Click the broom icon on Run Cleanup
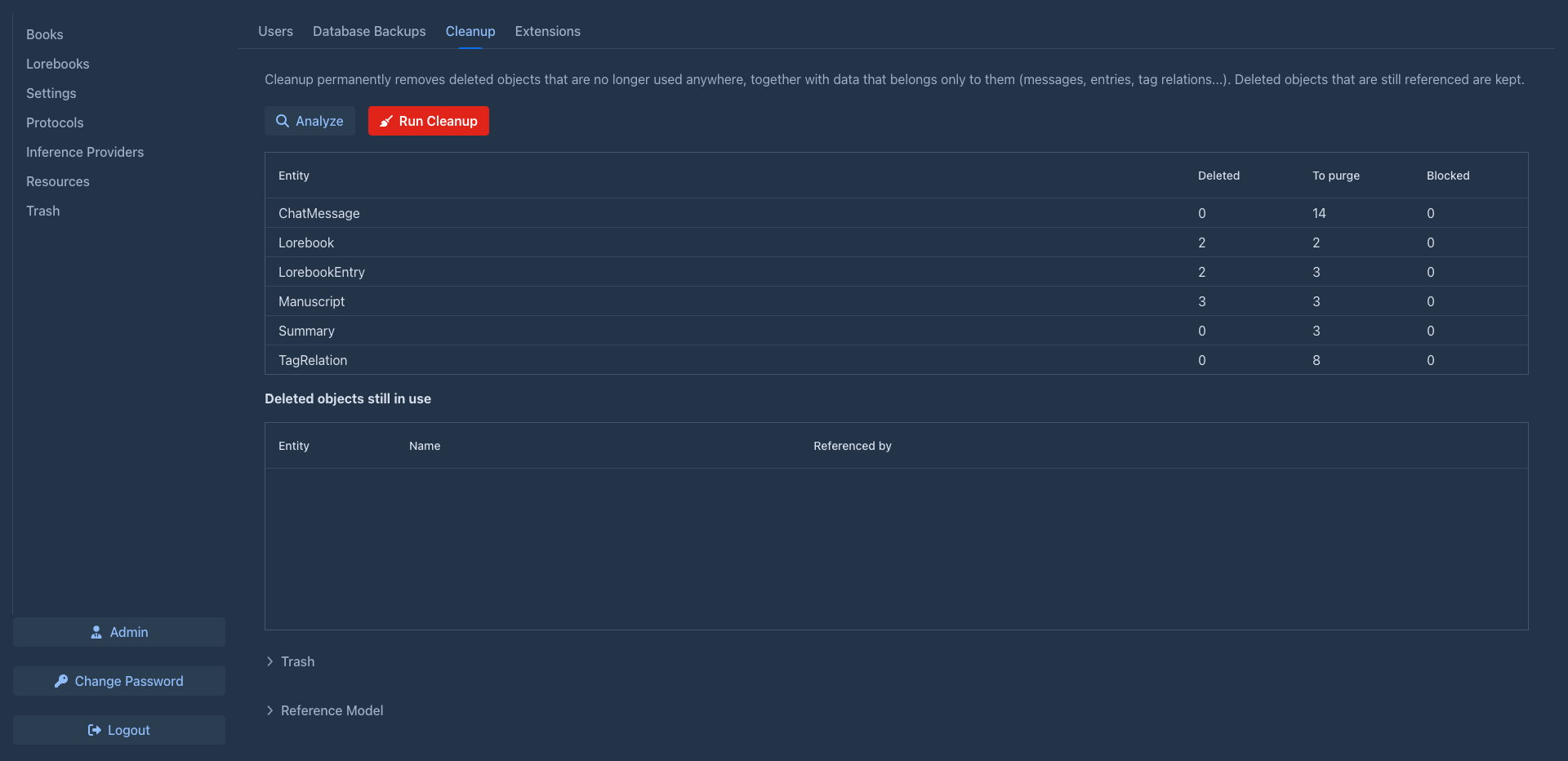1568x761 pixels. point(386,121)
